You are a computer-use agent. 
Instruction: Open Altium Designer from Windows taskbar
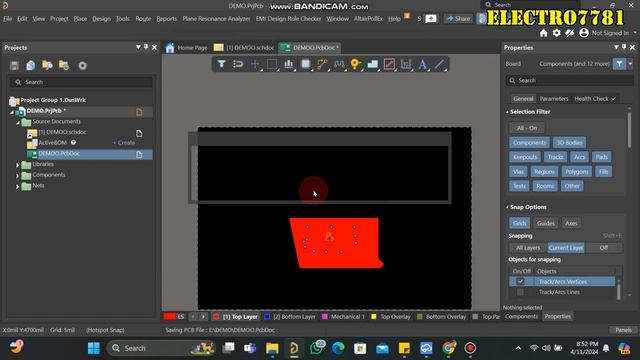(294, 348)
